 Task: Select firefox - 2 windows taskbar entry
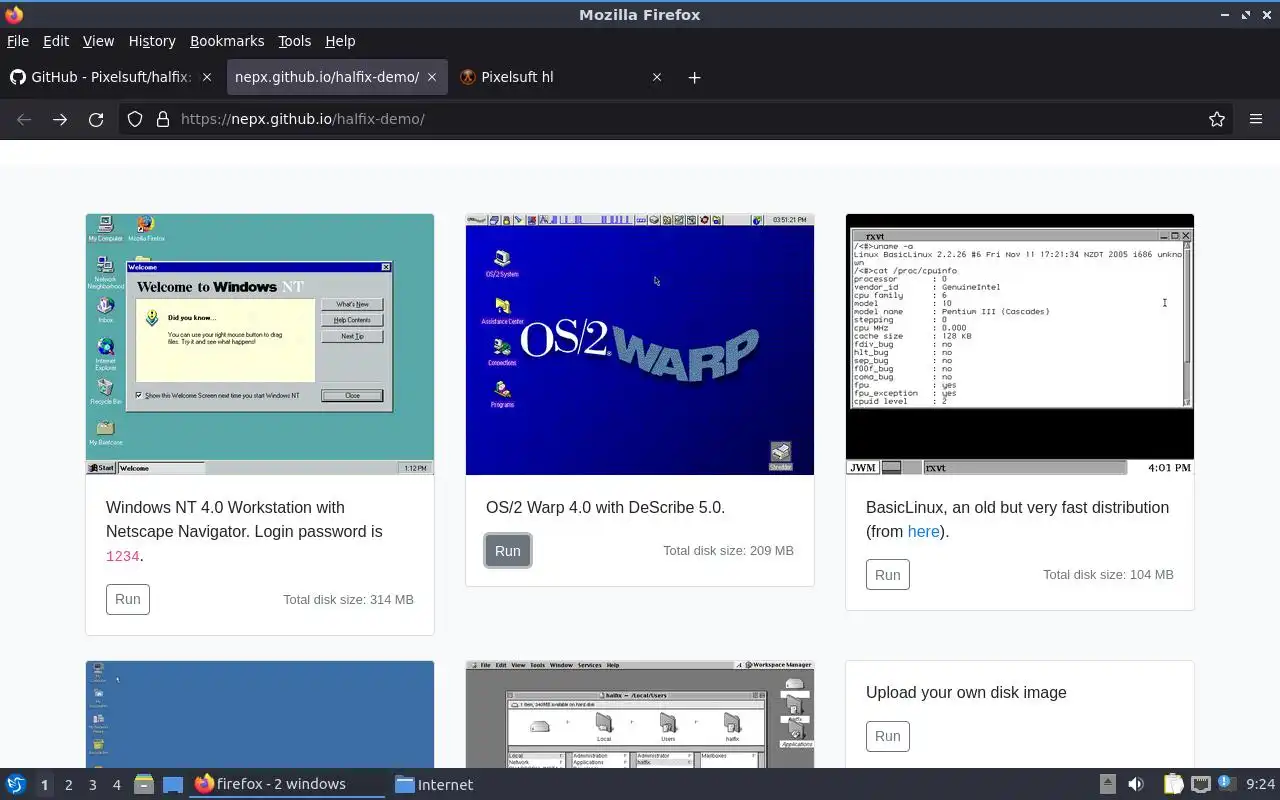(x=288, y=784)
